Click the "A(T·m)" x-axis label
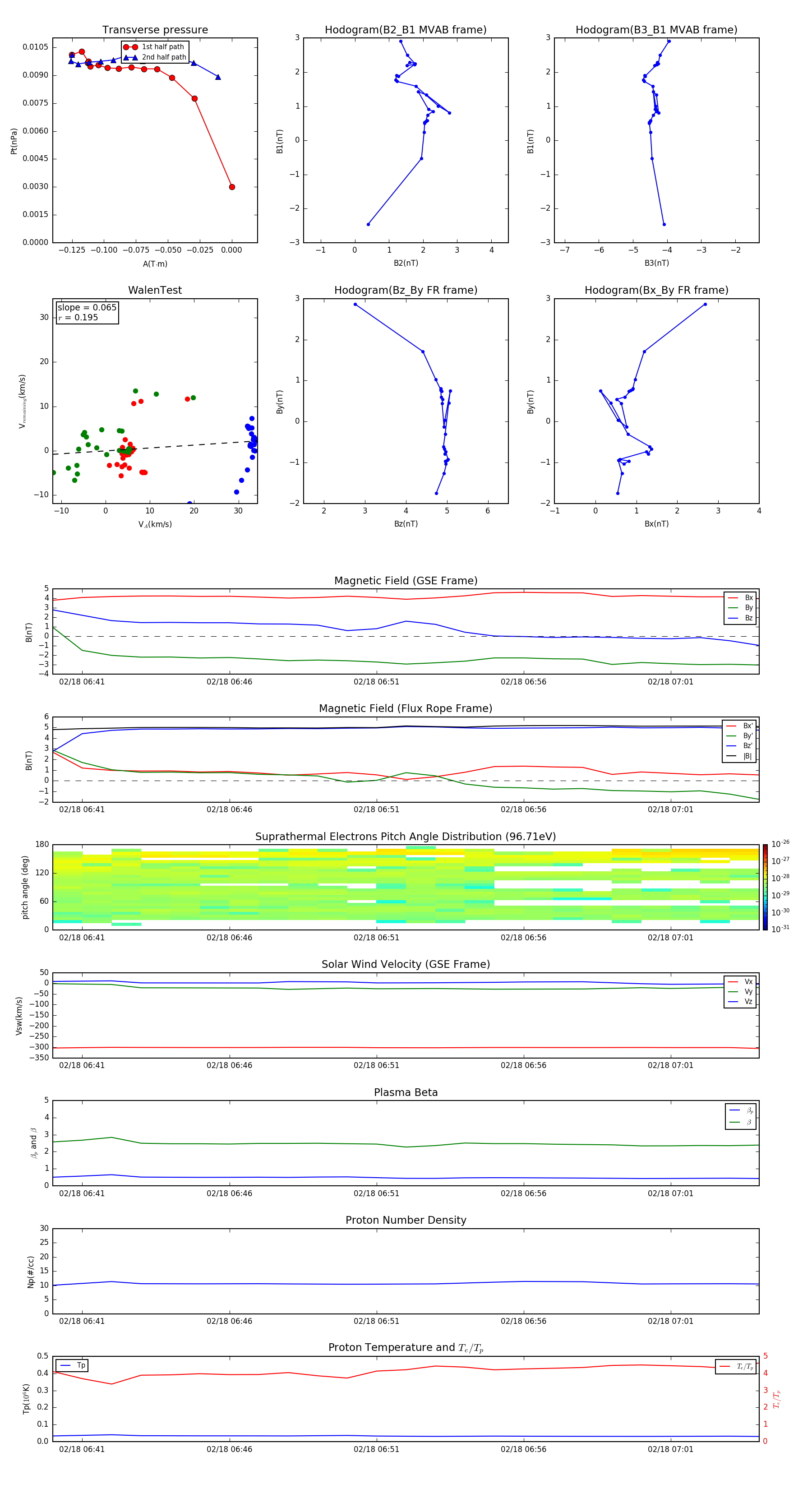Screen dimensions: 812x1489 (155, 264)
